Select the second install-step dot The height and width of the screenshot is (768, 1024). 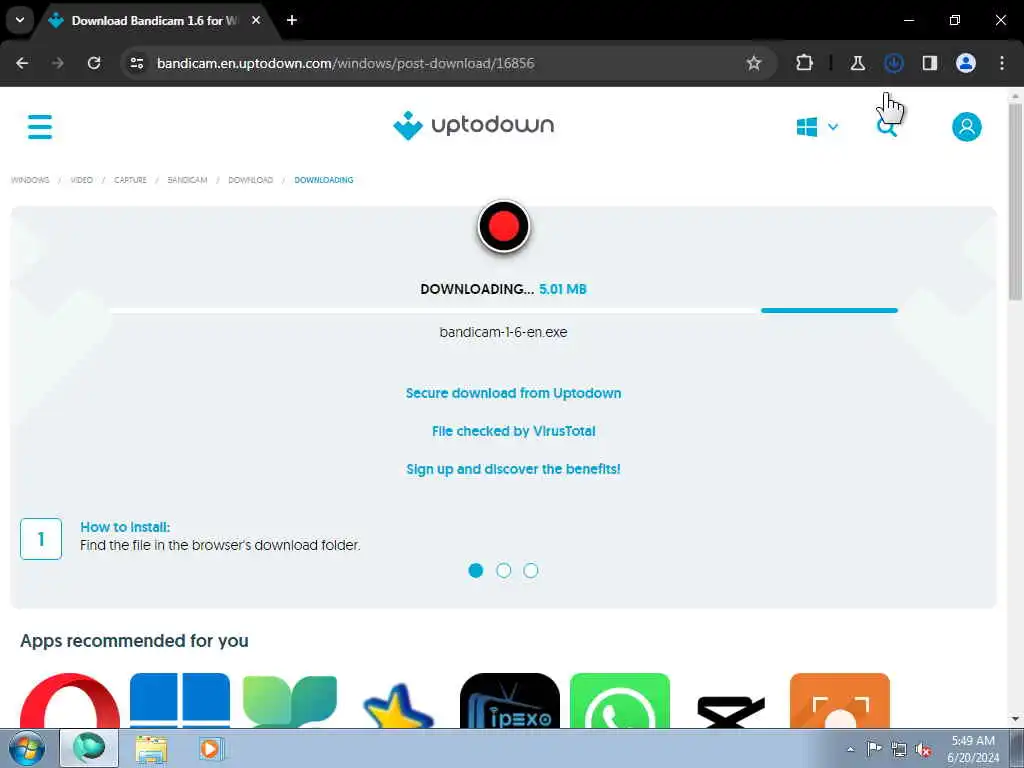tap(504, 571)
